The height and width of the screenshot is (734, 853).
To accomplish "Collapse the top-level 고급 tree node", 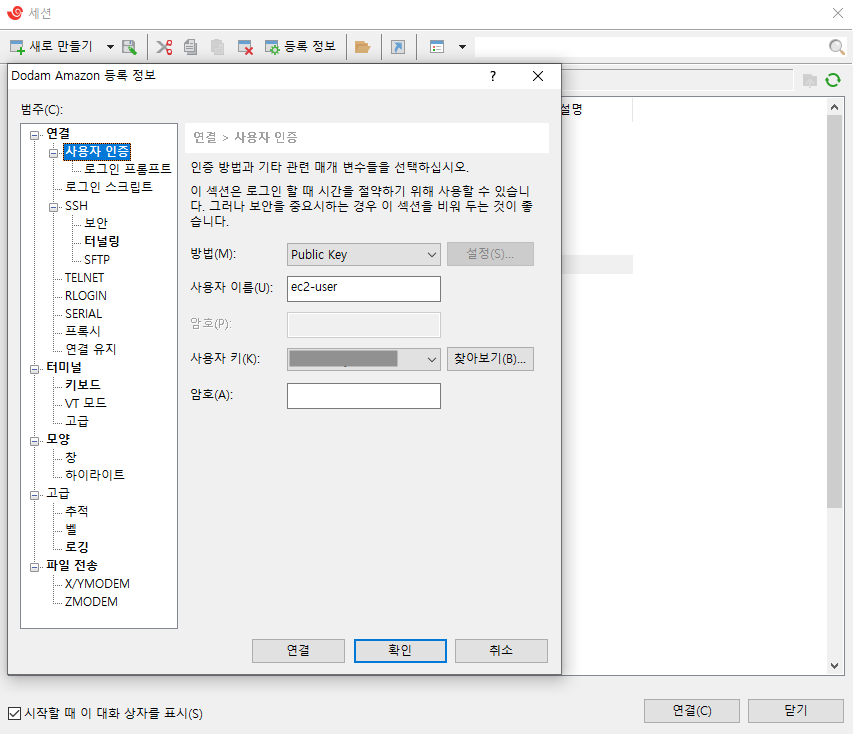I will [x=35, y=495].
